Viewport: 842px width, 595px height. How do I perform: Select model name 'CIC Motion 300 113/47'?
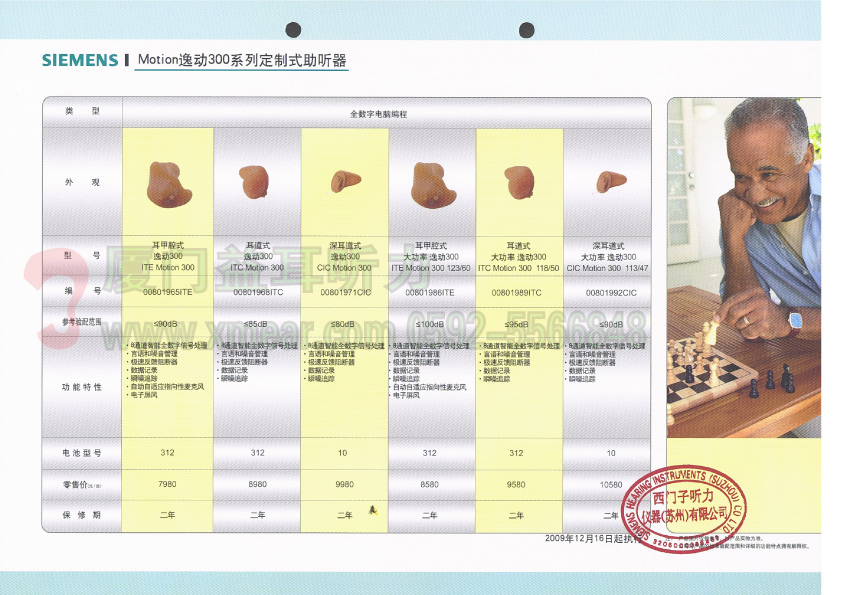(x=607, y=268)
